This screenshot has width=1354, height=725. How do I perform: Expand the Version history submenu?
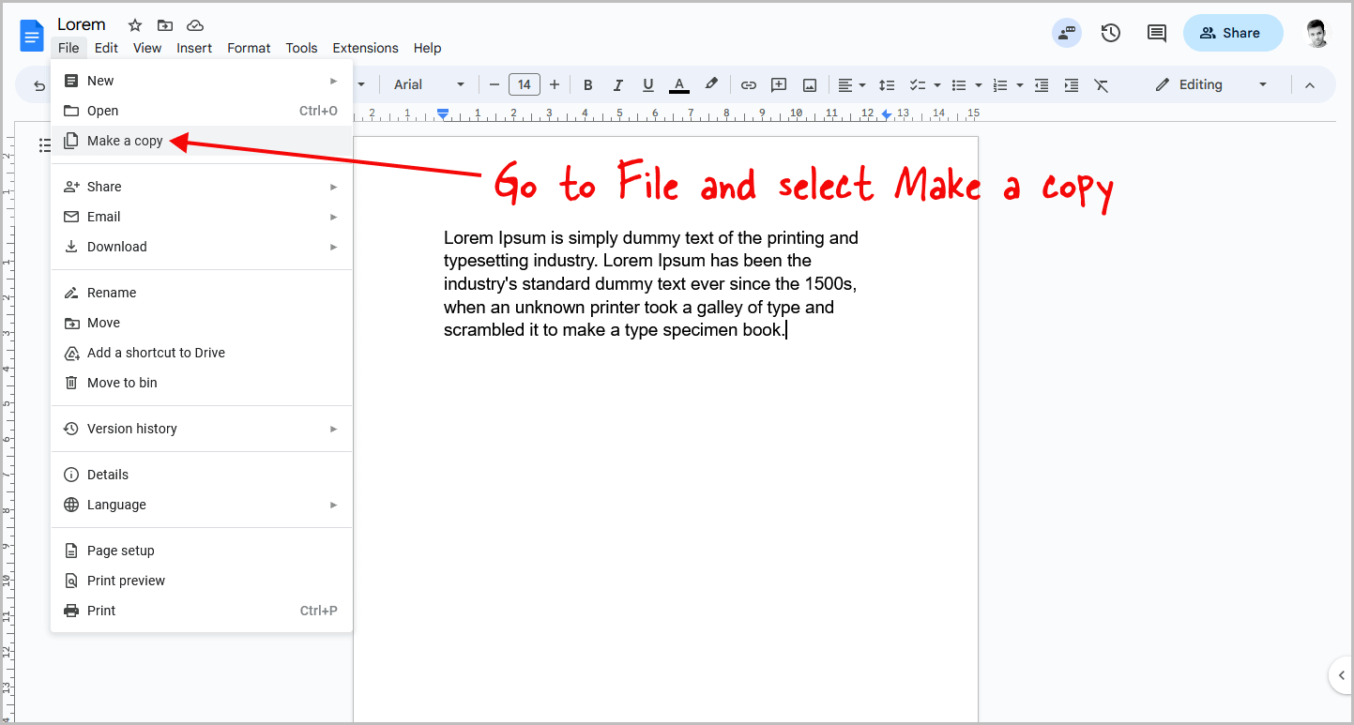tap(201, 429)
